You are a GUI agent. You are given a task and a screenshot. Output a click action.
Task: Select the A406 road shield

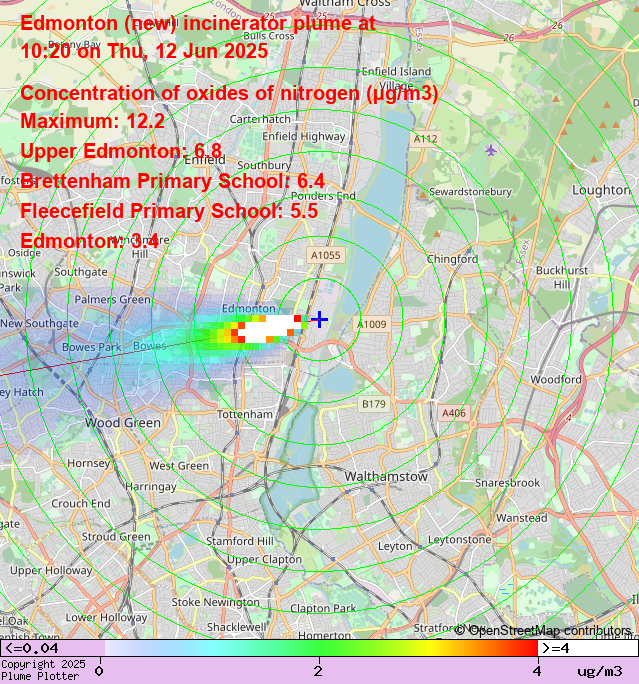click(454, 413)
